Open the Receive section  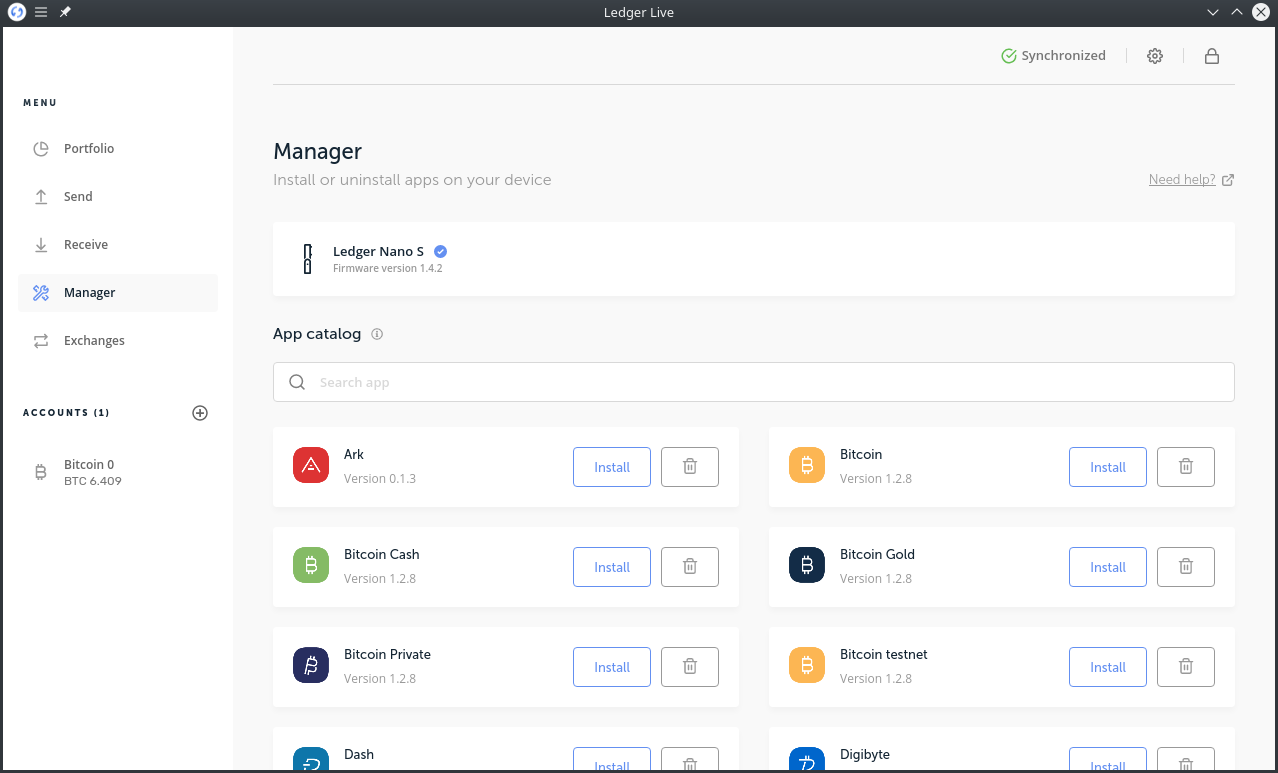(x=85, y=244)
